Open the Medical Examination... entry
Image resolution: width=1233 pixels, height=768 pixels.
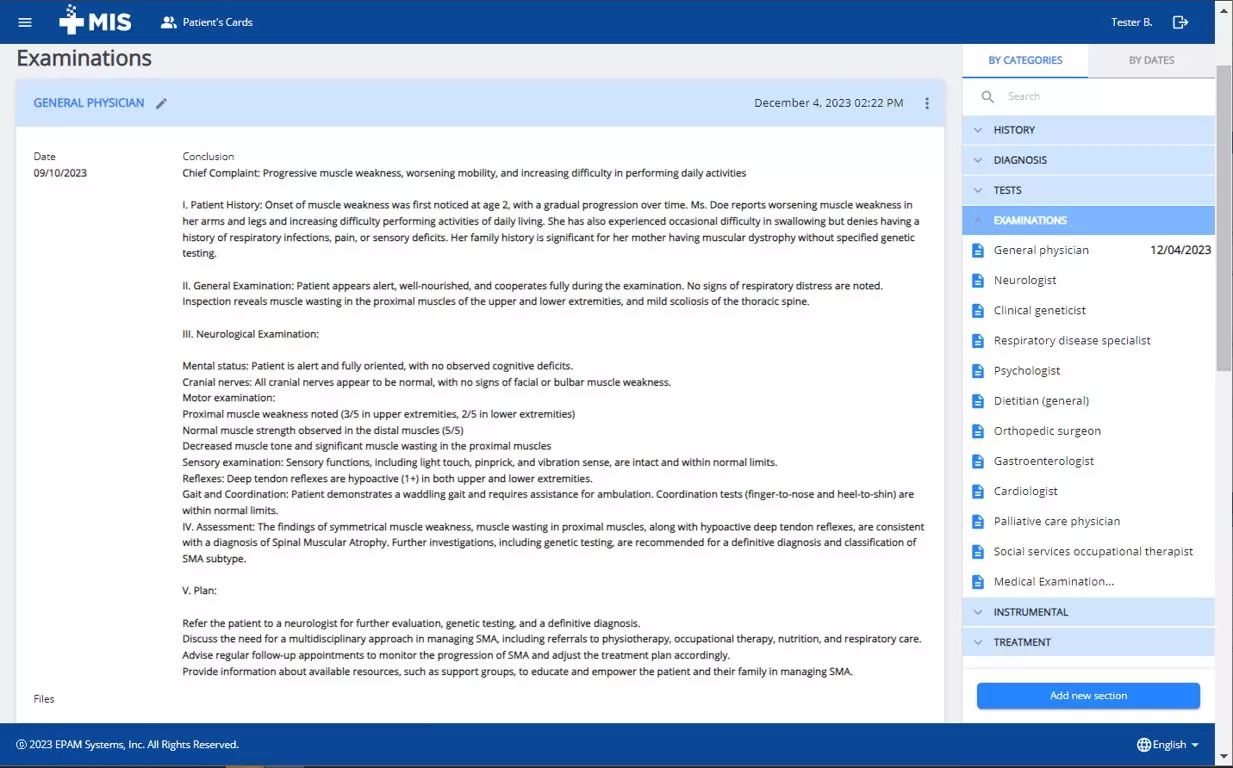coord(1054,581)
